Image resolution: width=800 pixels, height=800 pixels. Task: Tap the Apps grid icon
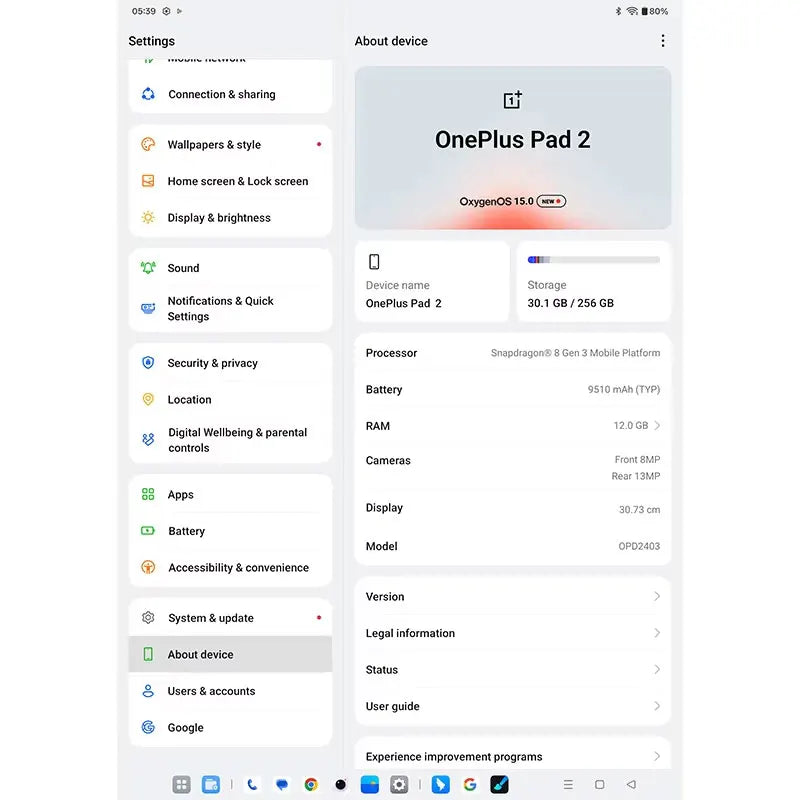pos(148,494)
